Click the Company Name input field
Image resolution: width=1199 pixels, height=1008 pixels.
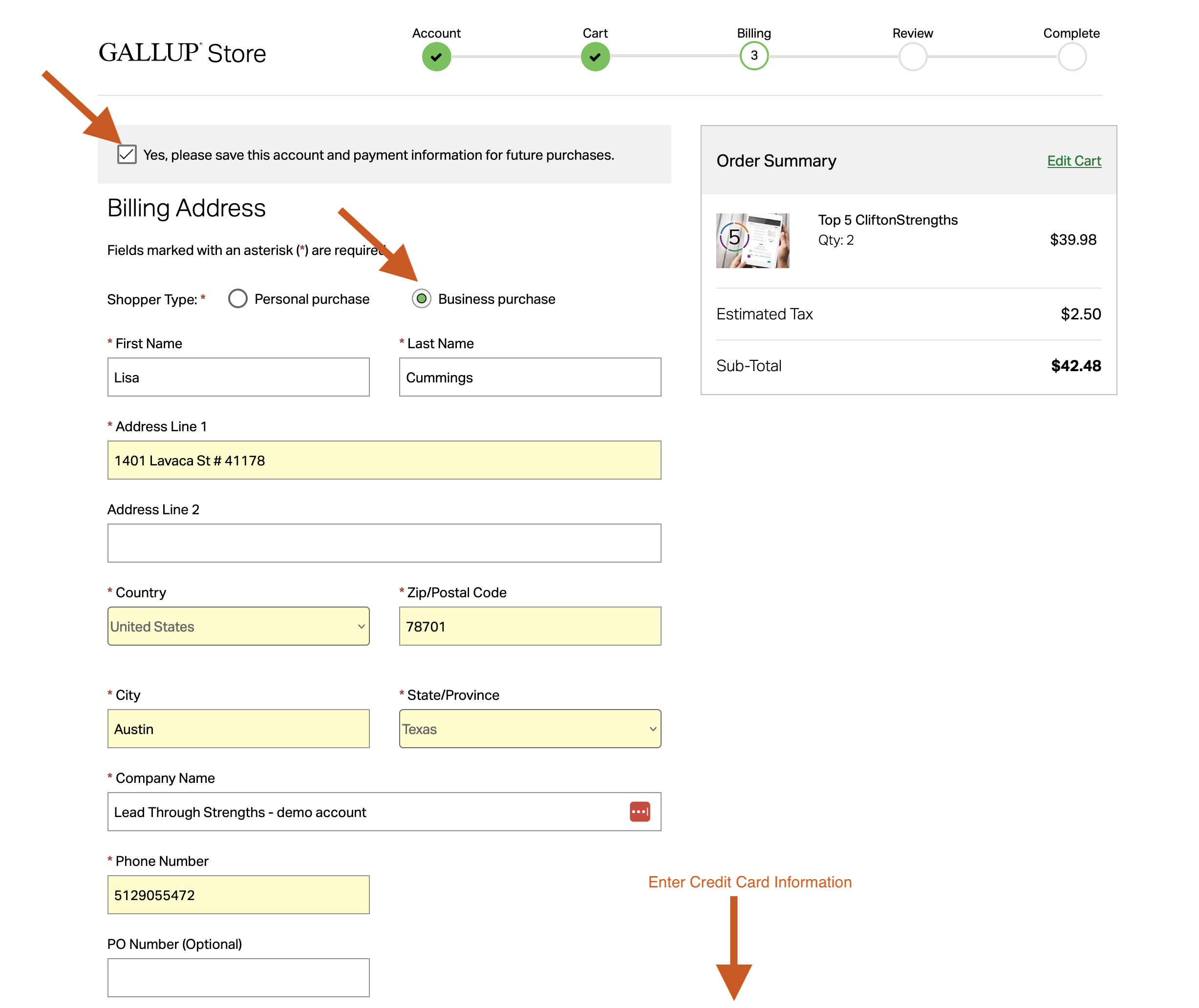tap(384, 811)
